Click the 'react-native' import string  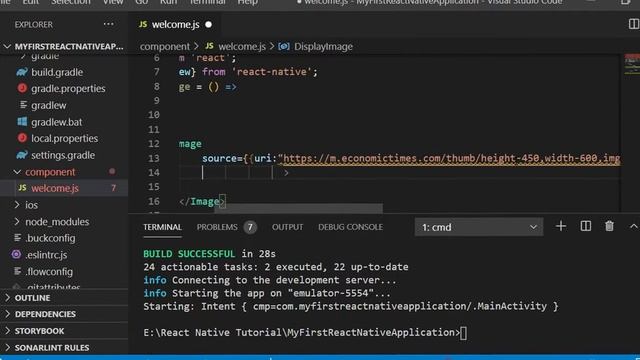click(271, 72)
